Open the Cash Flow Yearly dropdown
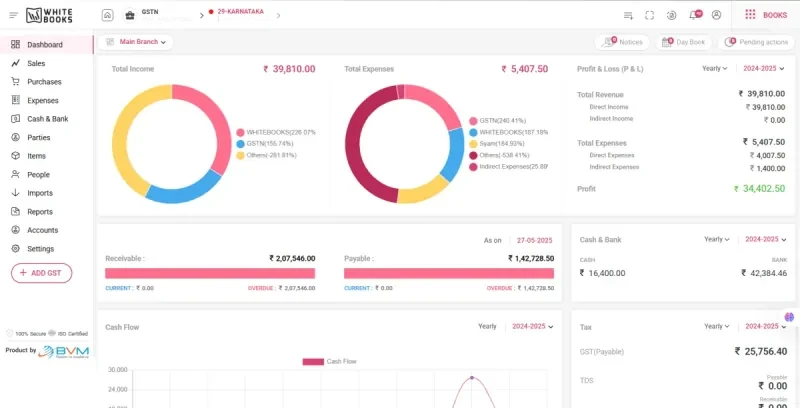The image size is (800, 408). pyautogui.click(x=487, y=326)
